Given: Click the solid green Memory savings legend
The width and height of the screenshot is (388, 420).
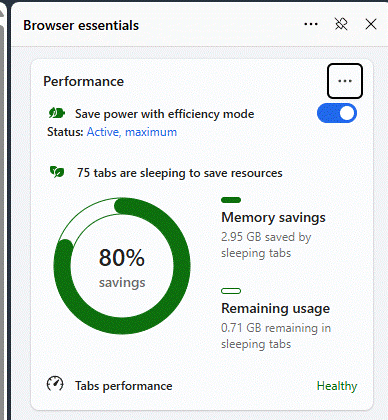Looking at the screenshot, I should [231, 200].
